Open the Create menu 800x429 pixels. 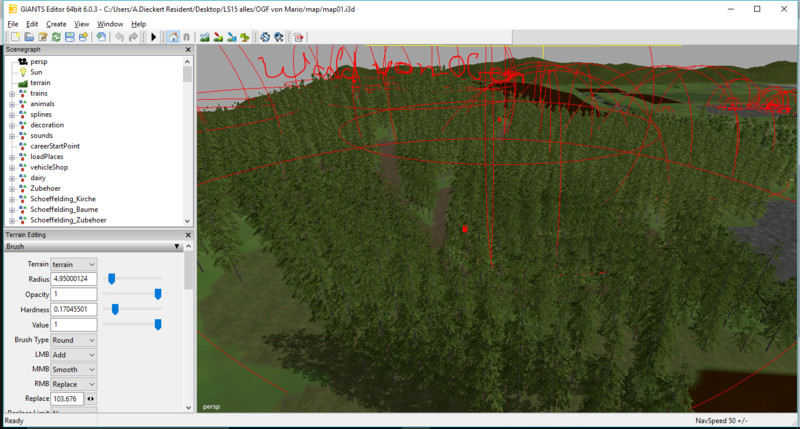[56, 23]
